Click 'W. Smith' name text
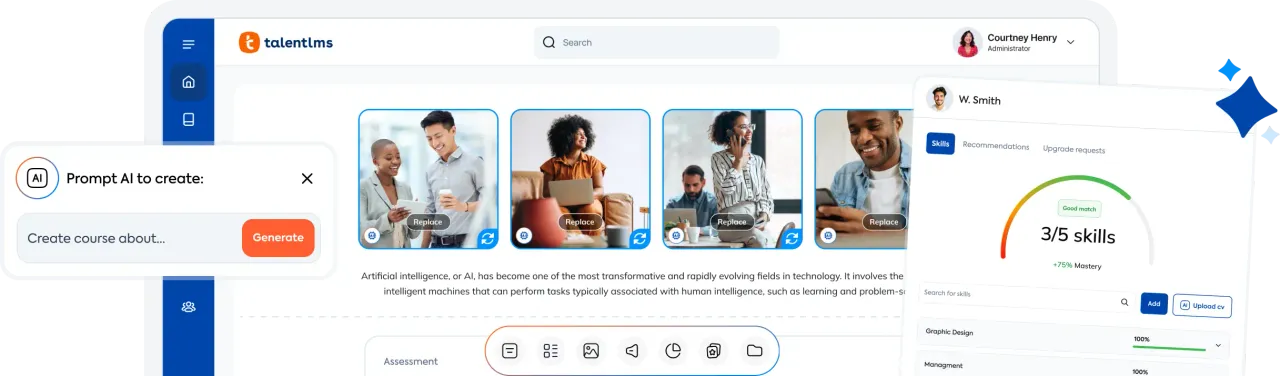The width and height of the screenshot is (1280, 376). coord(980,100)
